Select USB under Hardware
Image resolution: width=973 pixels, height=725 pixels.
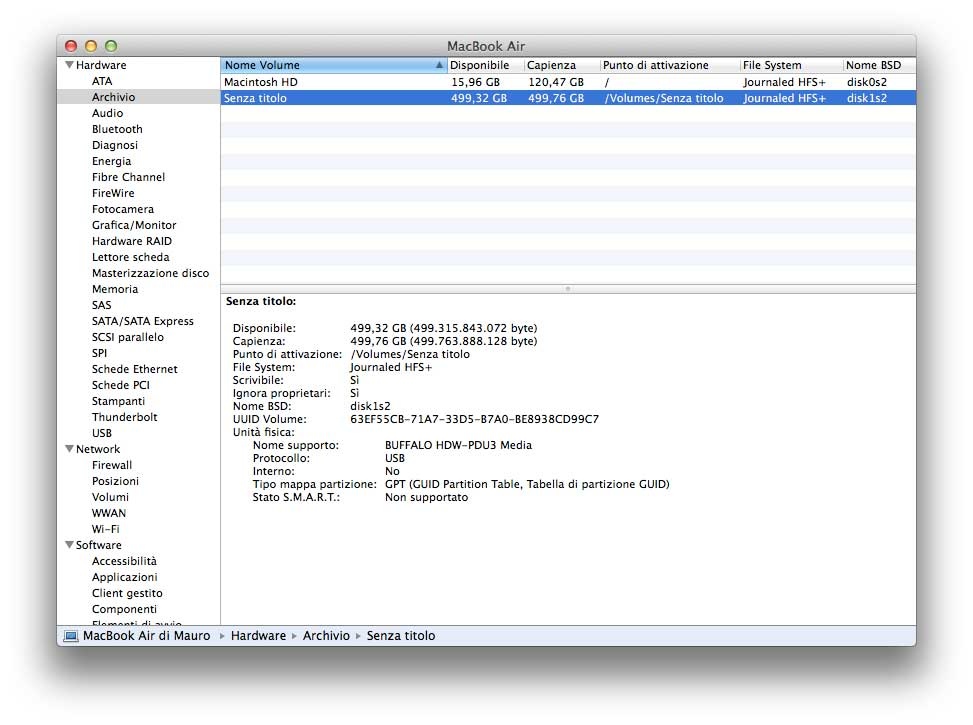(x=102, y=433)
